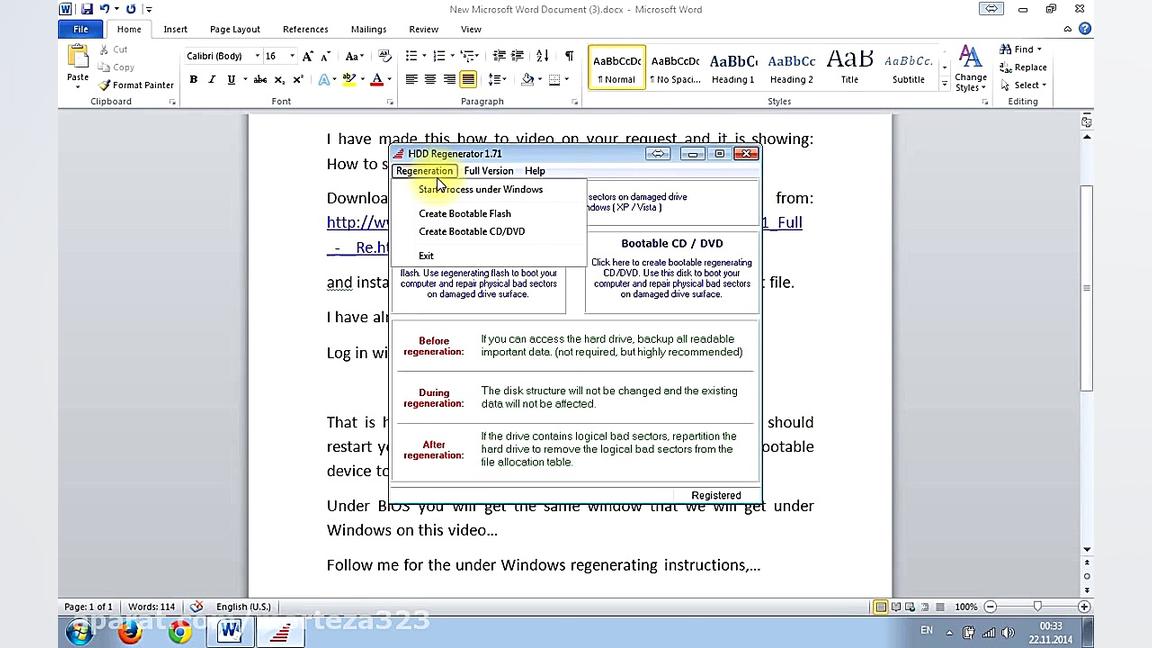The width and height of the screenshot is (1152, 648).
Task: Click the Shrink Font icon
Action: 325,56
